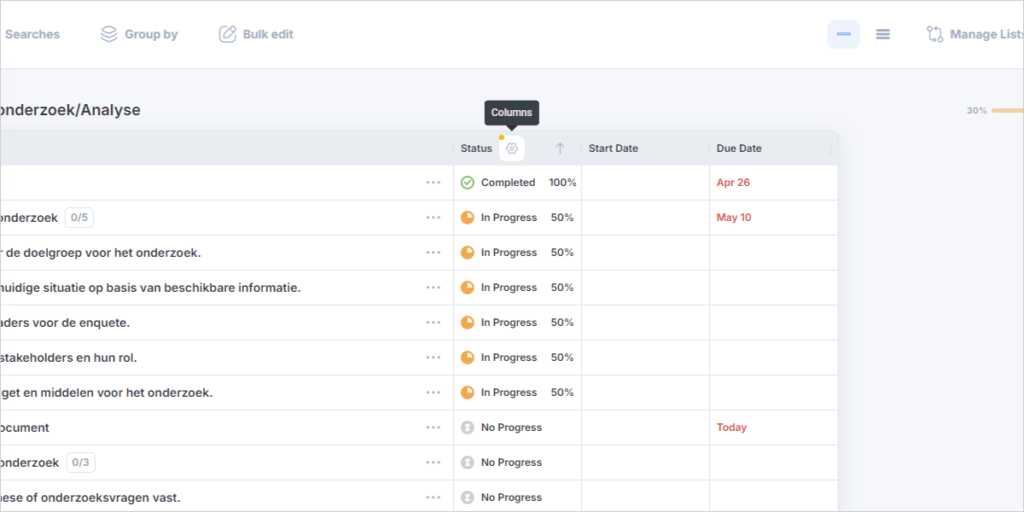1024x512 pixels.
Task: Click the 30% progress bar
Action: (1005, 110)
